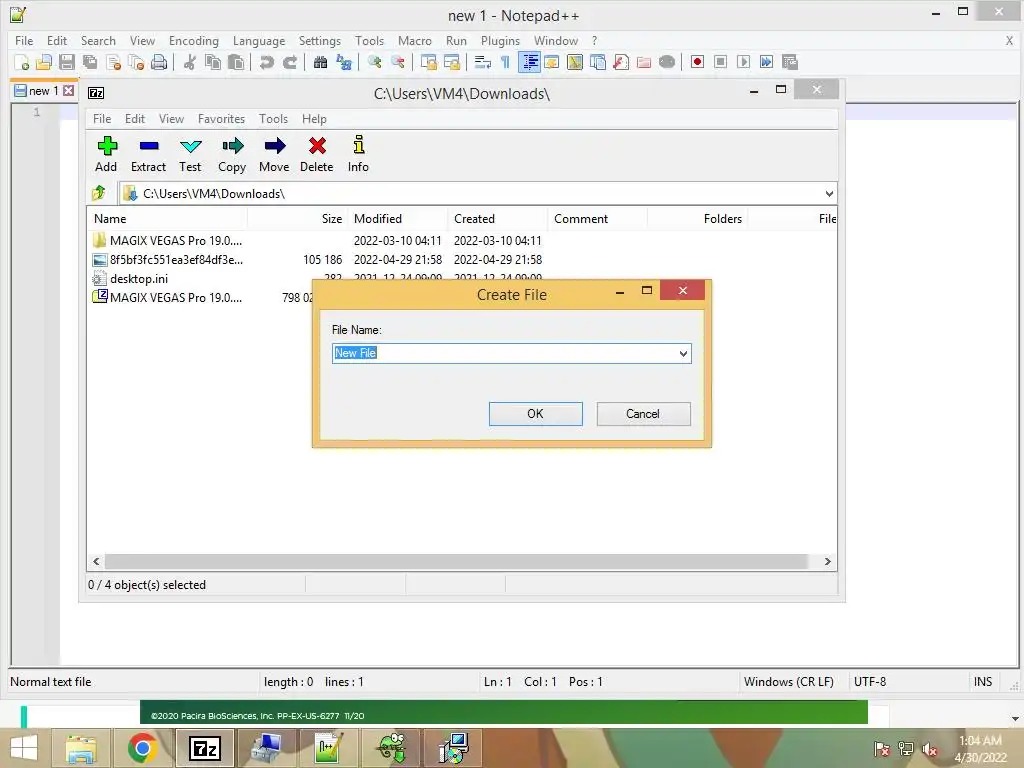This screenshot has width=1024, height=768.
Task: Click the Zoom In icon in Notepad++
Action: pyautogui.click(x=374, y=62)
